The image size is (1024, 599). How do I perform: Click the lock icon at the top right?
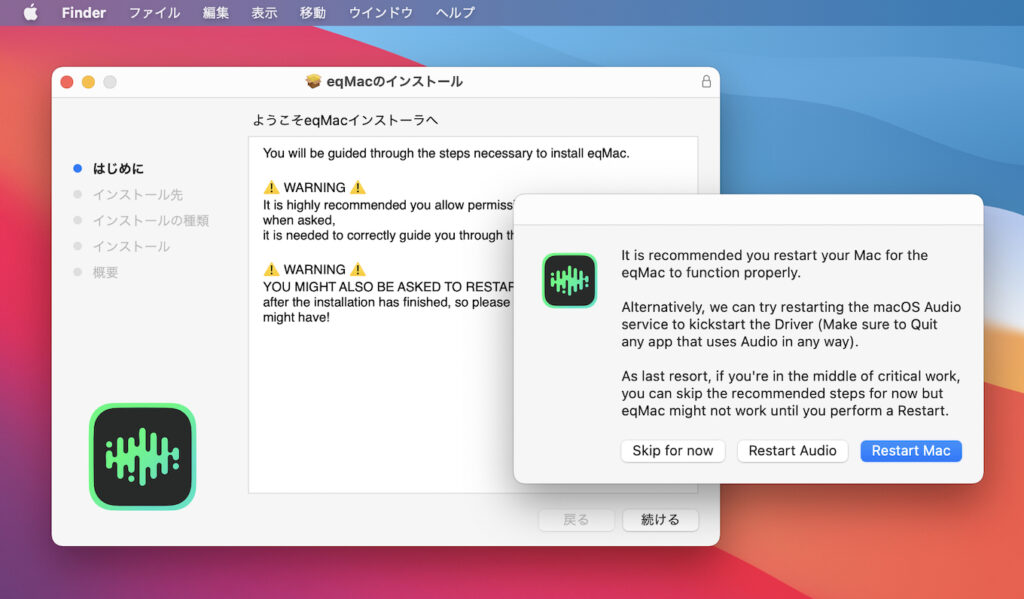tap(707, 81)
